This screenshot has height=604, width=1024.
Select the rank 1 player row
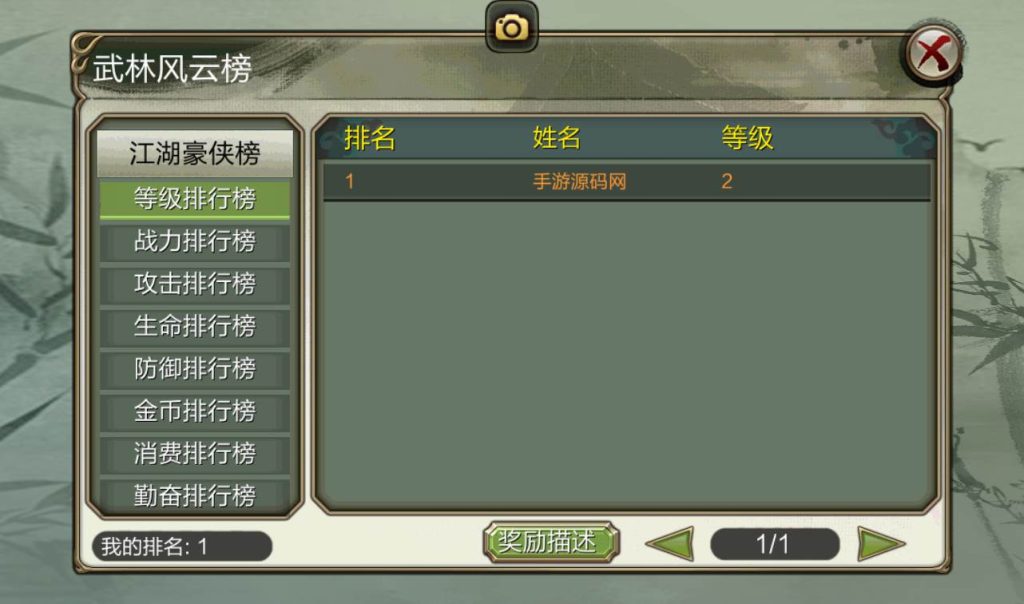click(626, 181)
